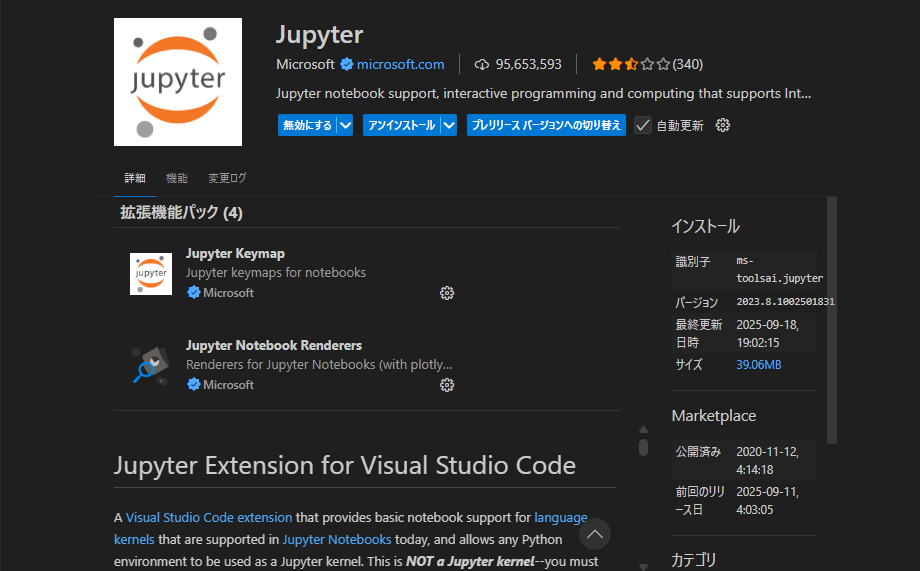Image resolution: width=920 pixels, height=571 pixels.
Task: Switch to the 変更ログ tab
Action: (x=227, y=178)
